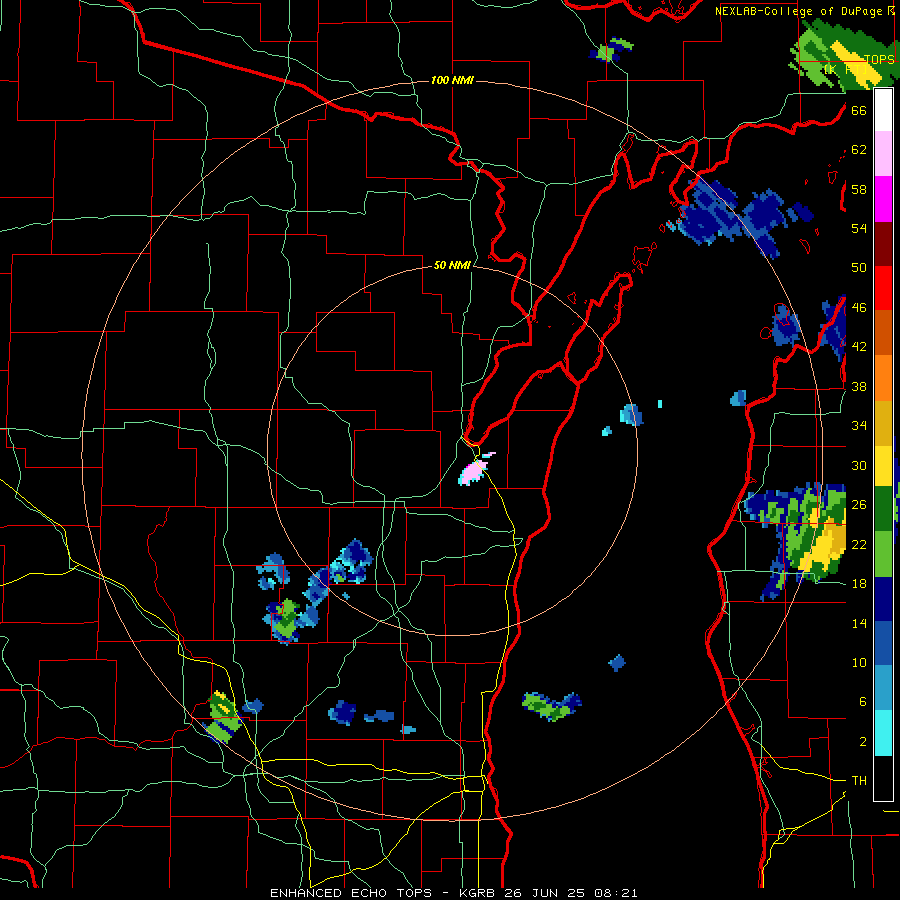
Task: Select the yellow legend swatch
Action: pos(883,465)
